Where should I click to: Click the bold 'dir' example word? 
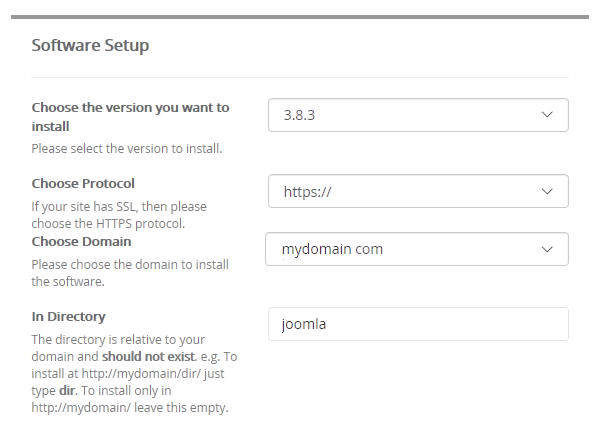(x=68, y=390)
